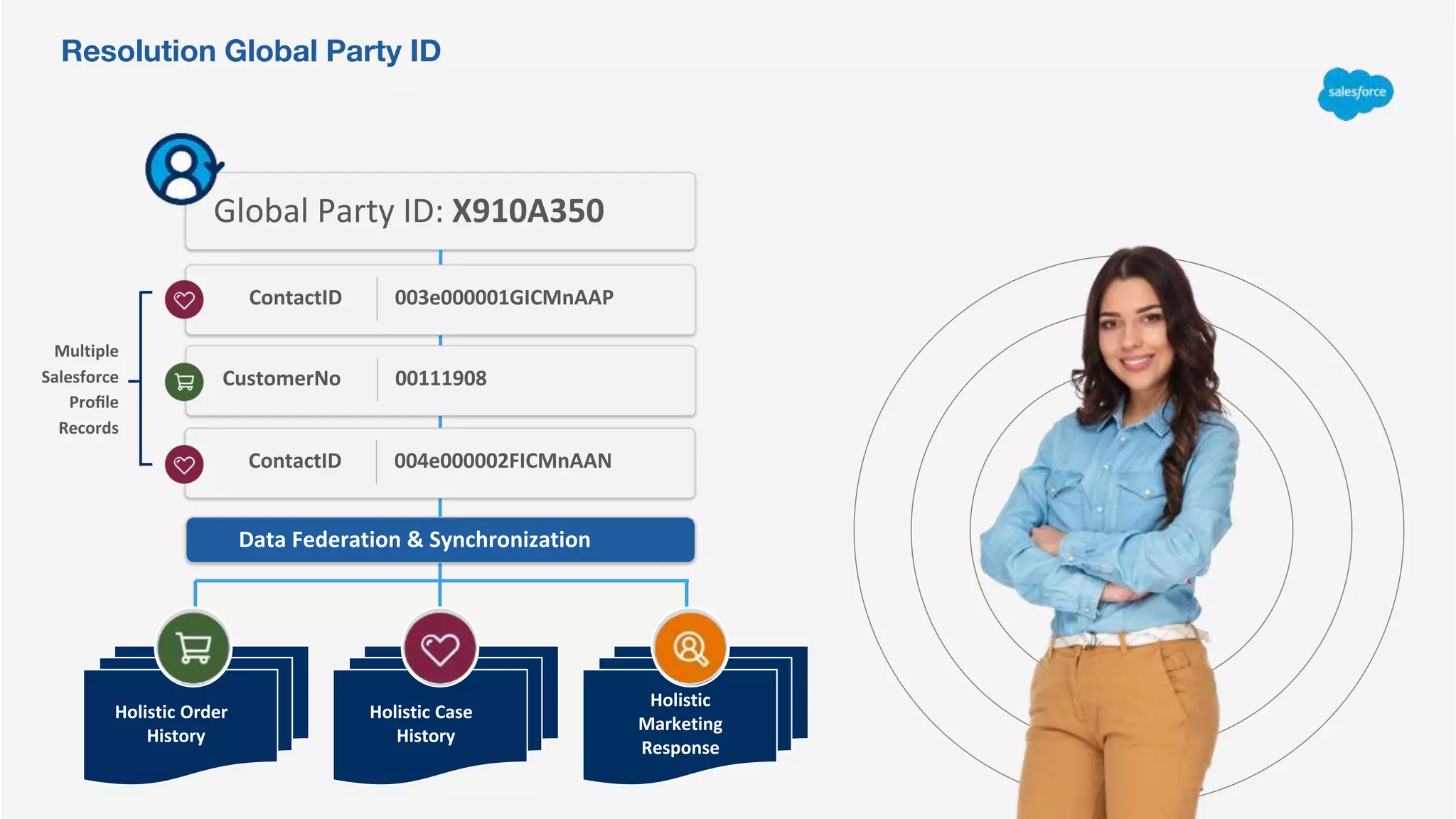The width and height of the screenshot is (1456, 819).
Task: Click the Multiple Salesforce Profile Records label
Action: 80,390
